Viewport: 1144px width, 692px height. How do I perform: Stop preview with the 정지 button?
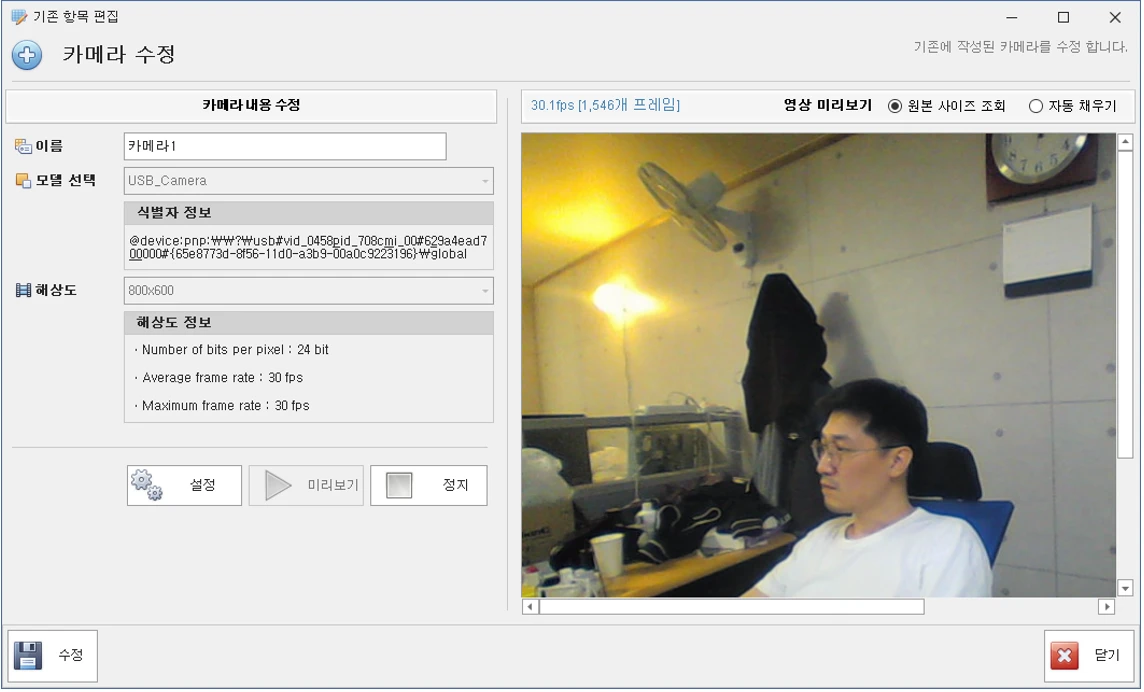(x=429, y=485)
